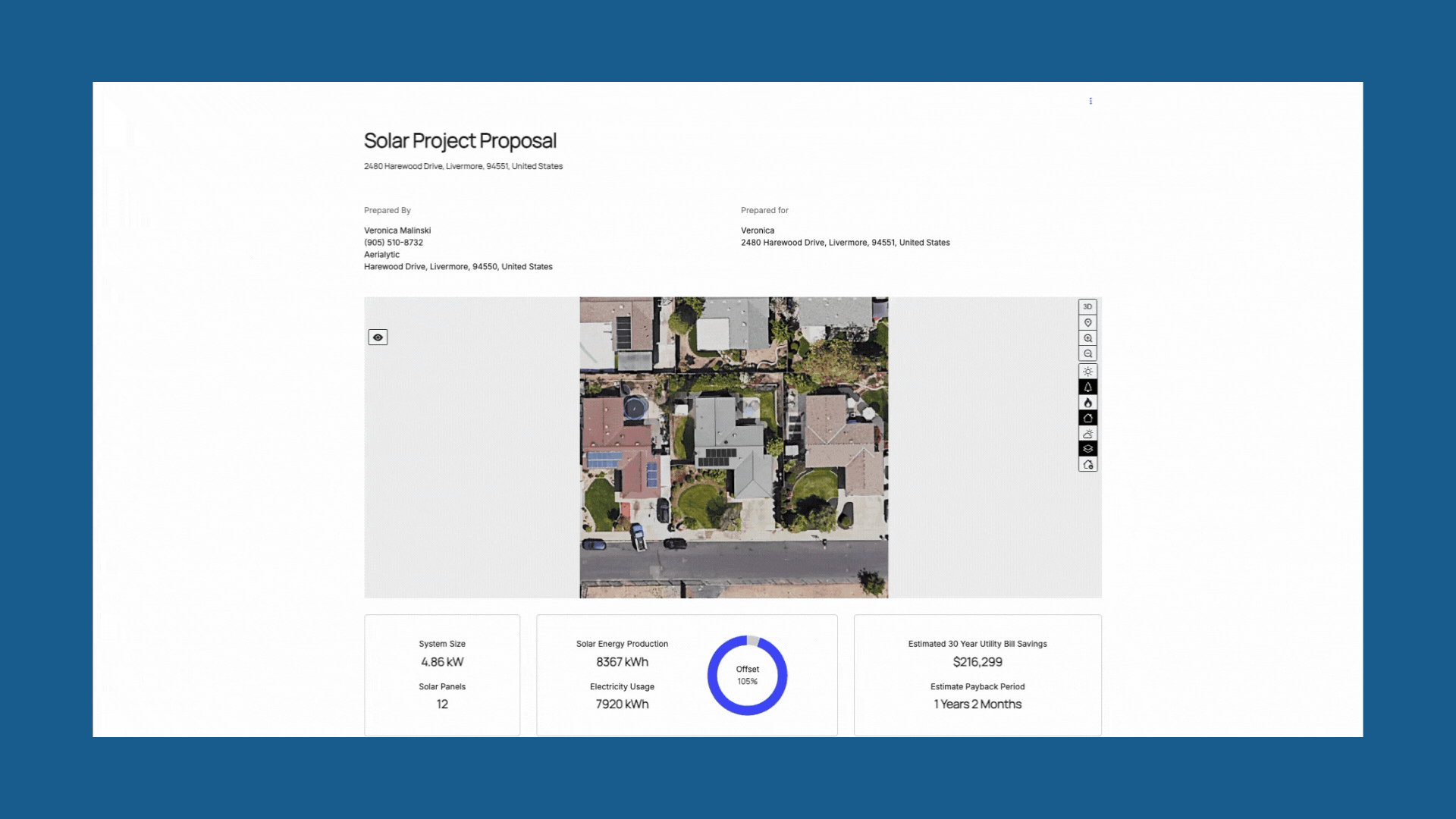Image resolution: width=1456 pixels, height=819 pixels.
Task: Toggle the tree layer icon
Action: point(1087,387)
